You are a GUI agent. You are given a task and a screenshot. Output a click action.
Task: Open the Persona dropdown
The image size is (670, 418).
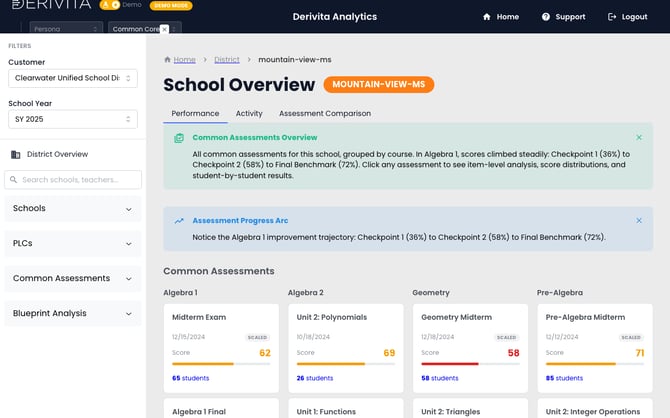pos(66,29)
